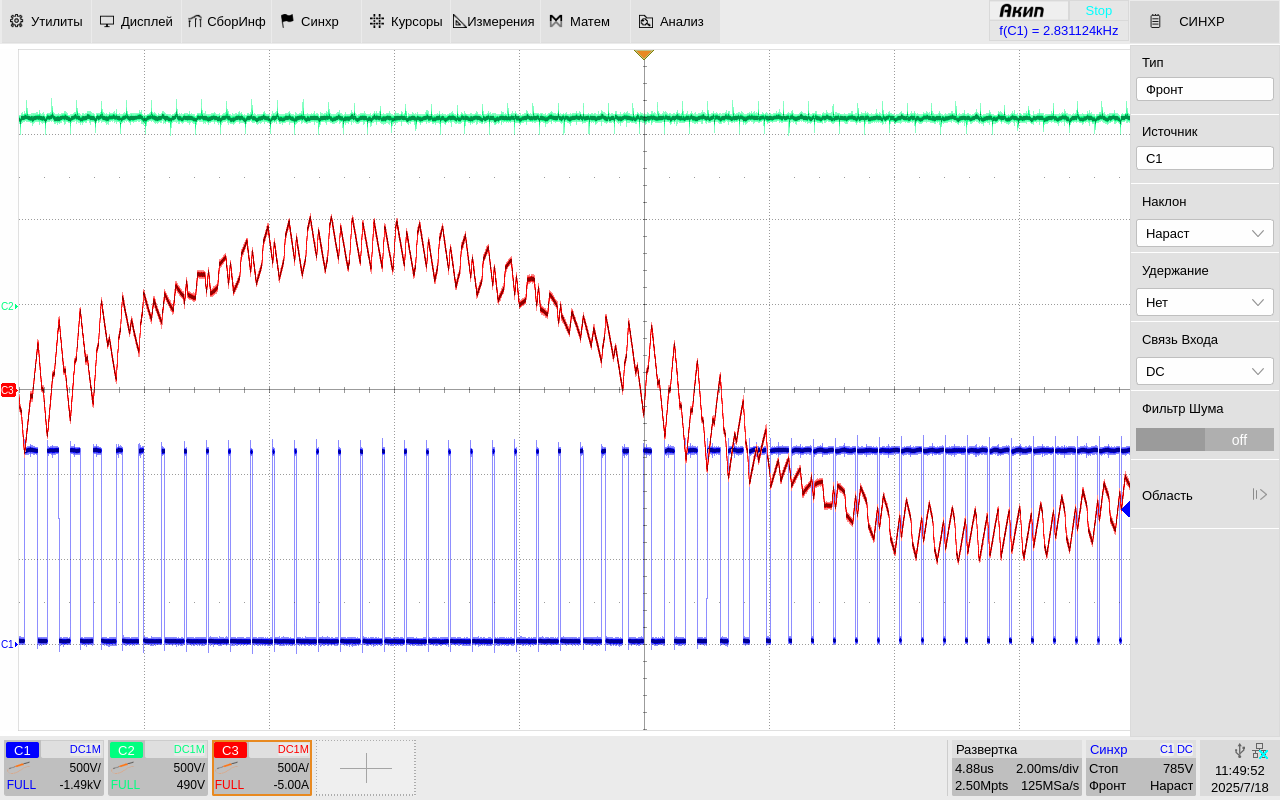Click the trigger source C1 field

point(1204,158)
